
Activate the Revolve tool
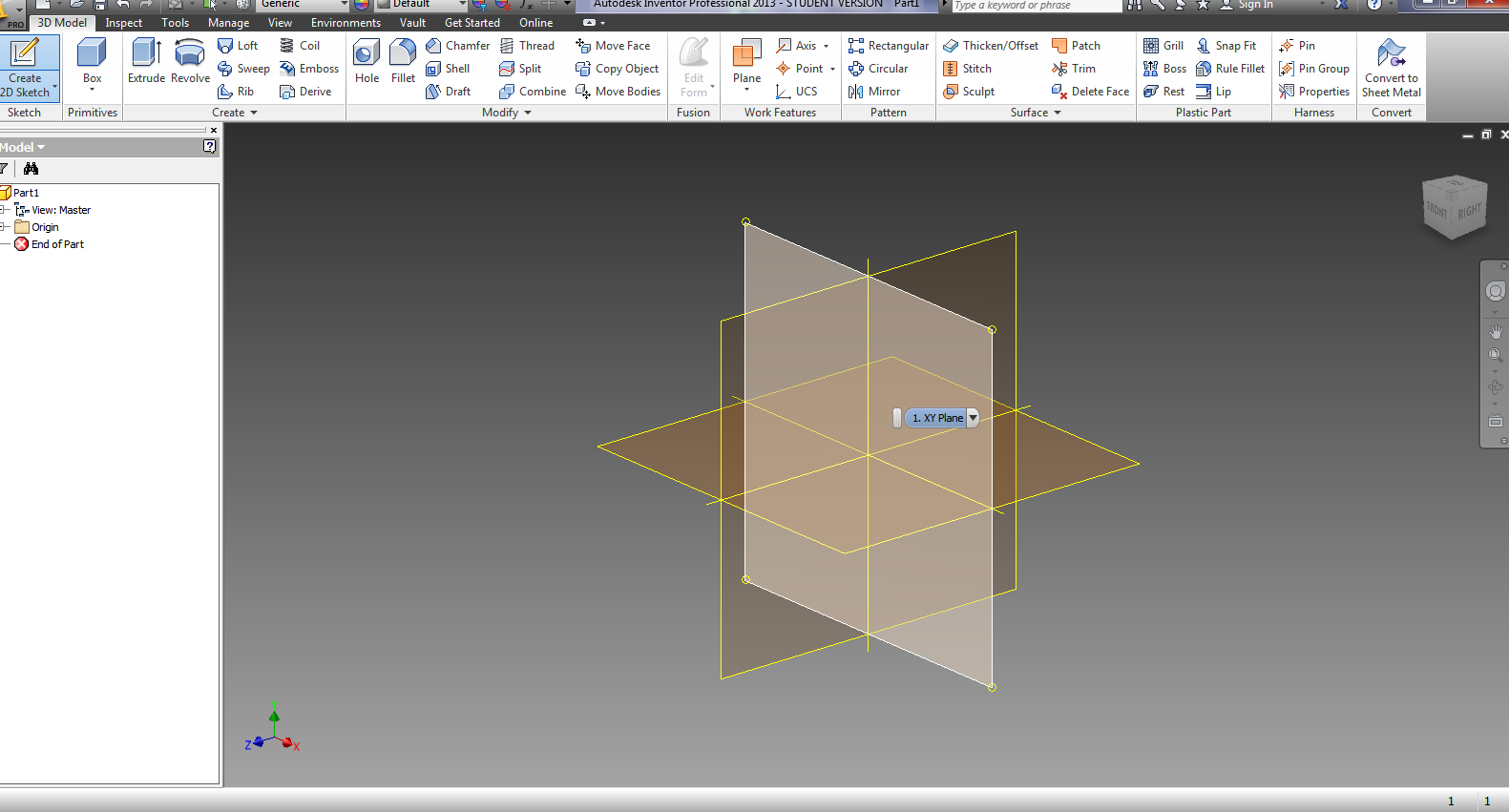(x=190, y=61)
